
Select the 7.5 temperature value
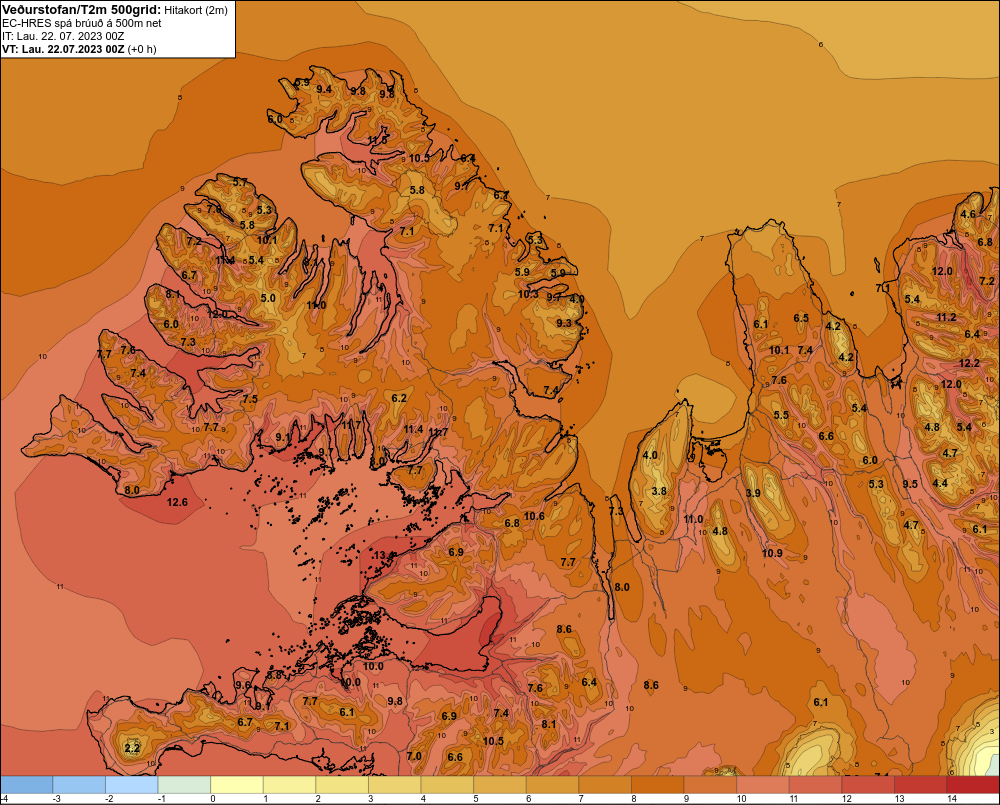pyautogui.click(x=250, y=399)
